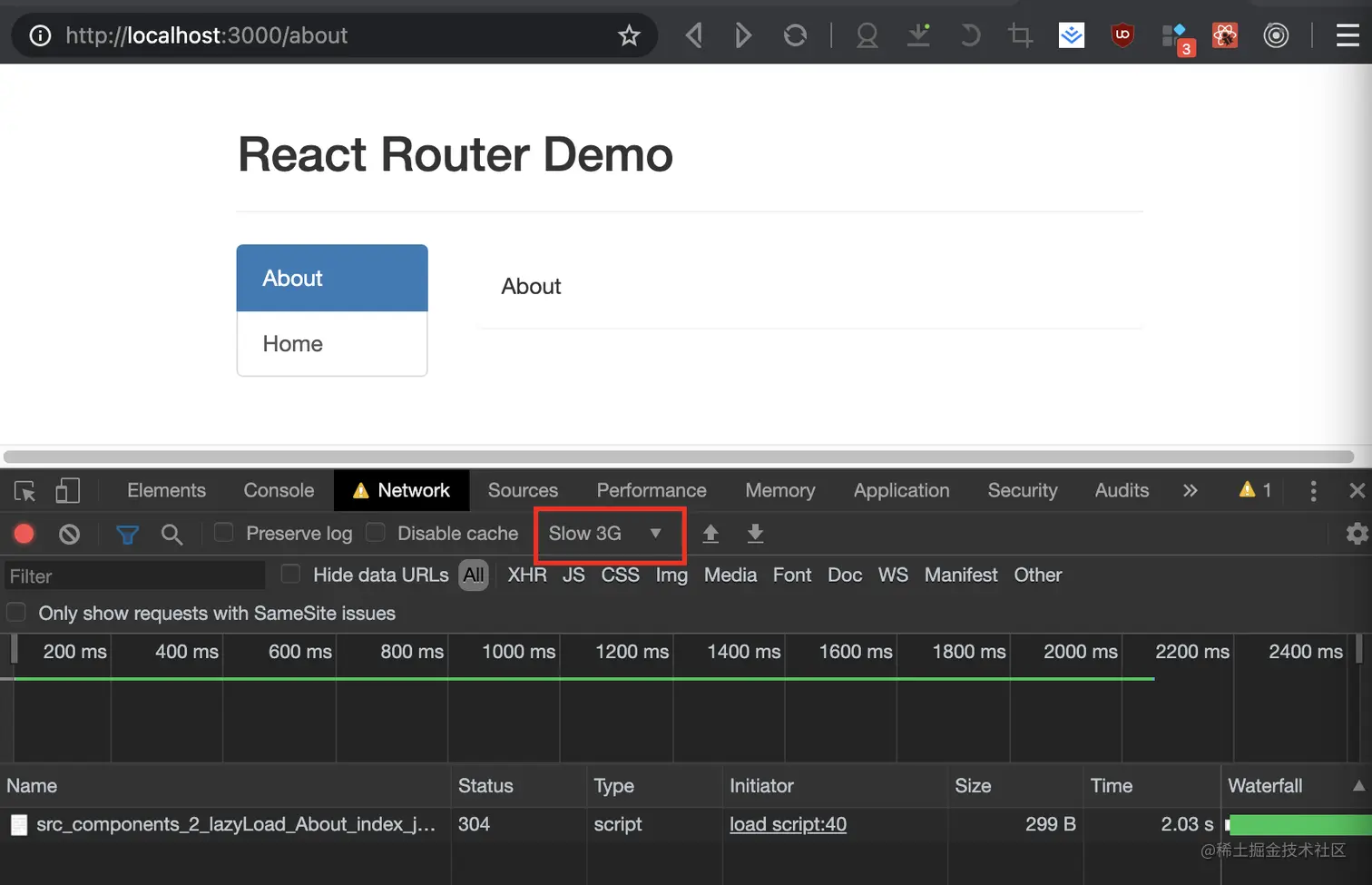Open the downloads icon in toolbar

point(919,35)
